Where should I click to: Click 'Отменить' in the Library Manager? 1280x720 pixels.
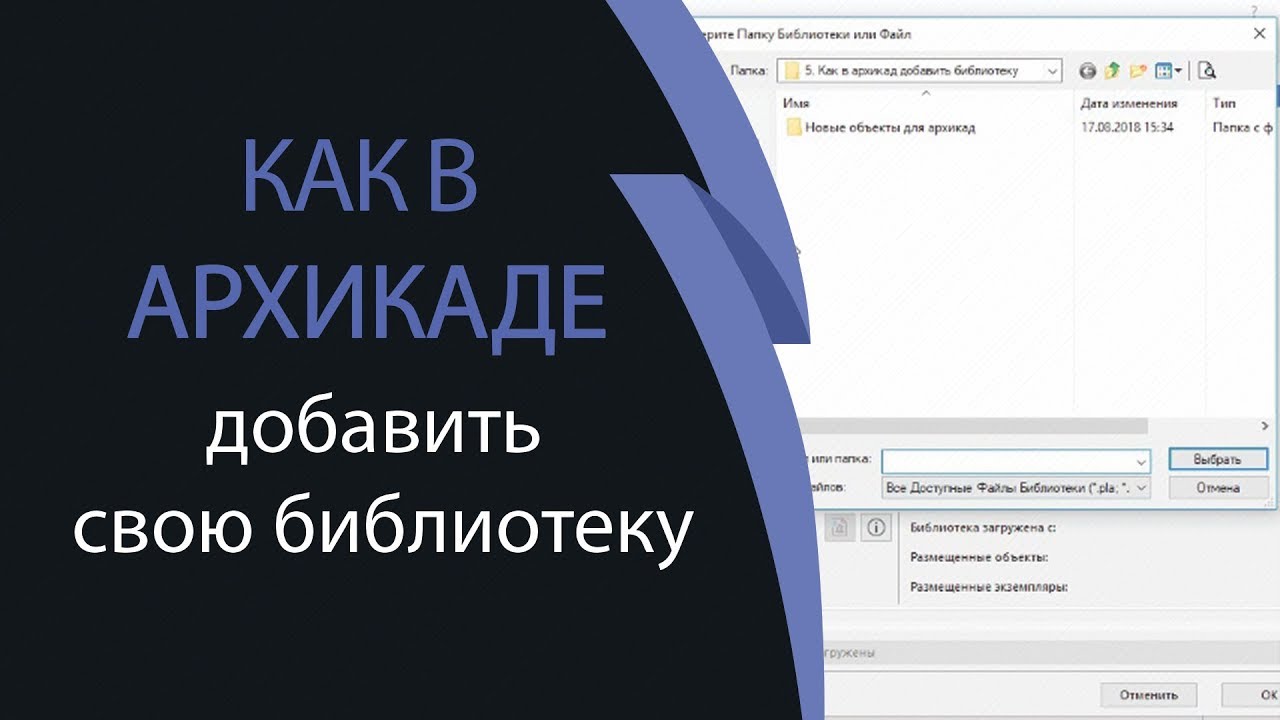(x=1148, y=695)
